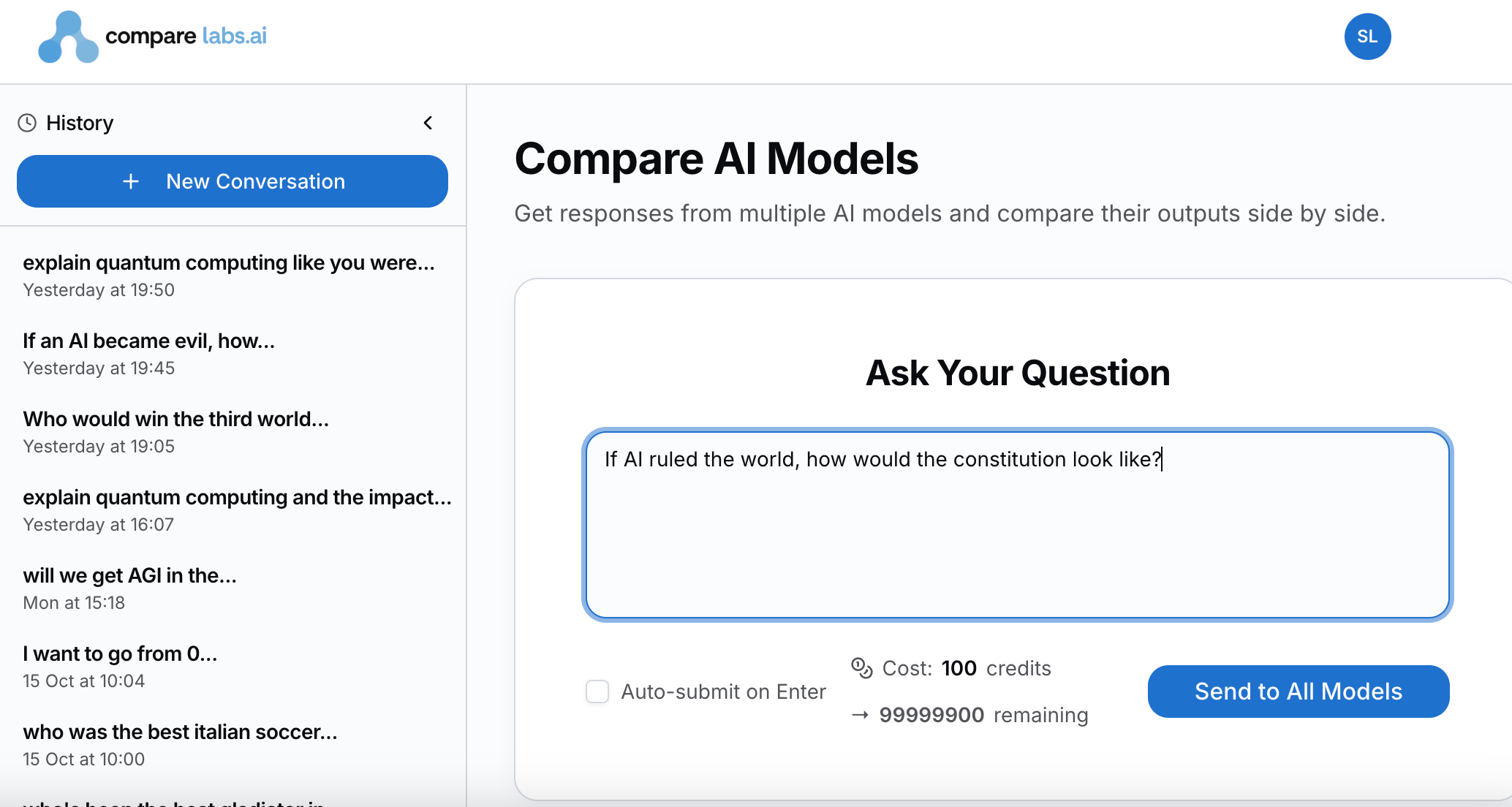Click the remaining credits arrow icon
Screen dimensions: 1512x807
[861, 715]
